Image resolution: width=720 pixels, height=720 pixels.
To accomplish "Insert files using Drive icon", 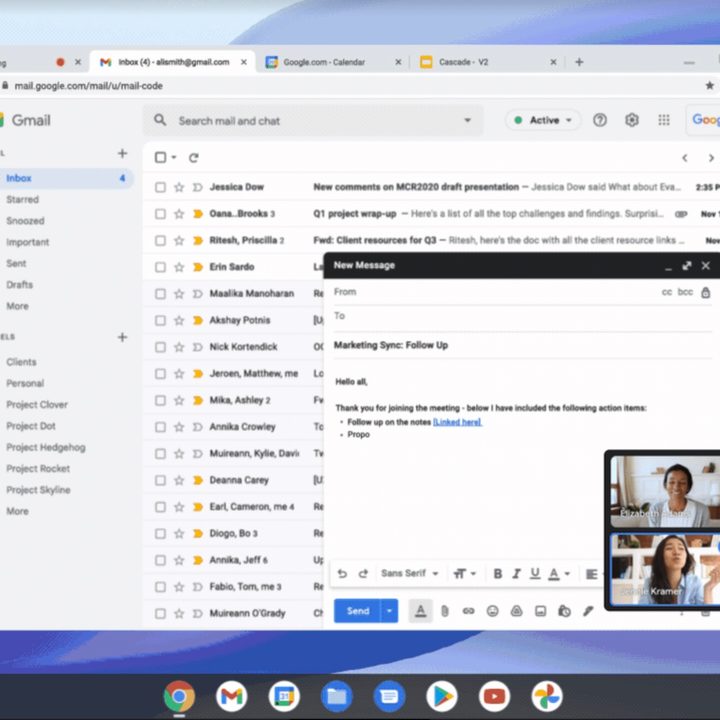I will (x=517, y=611).
